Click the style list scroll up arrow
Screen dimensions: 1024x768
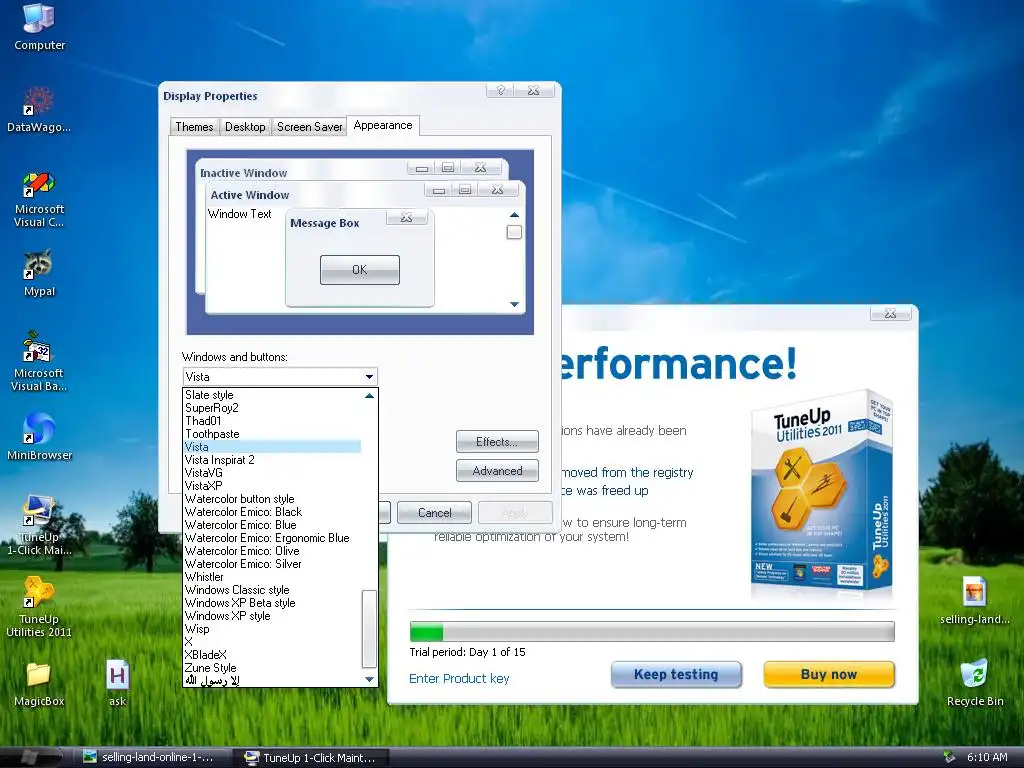(369, 396)
